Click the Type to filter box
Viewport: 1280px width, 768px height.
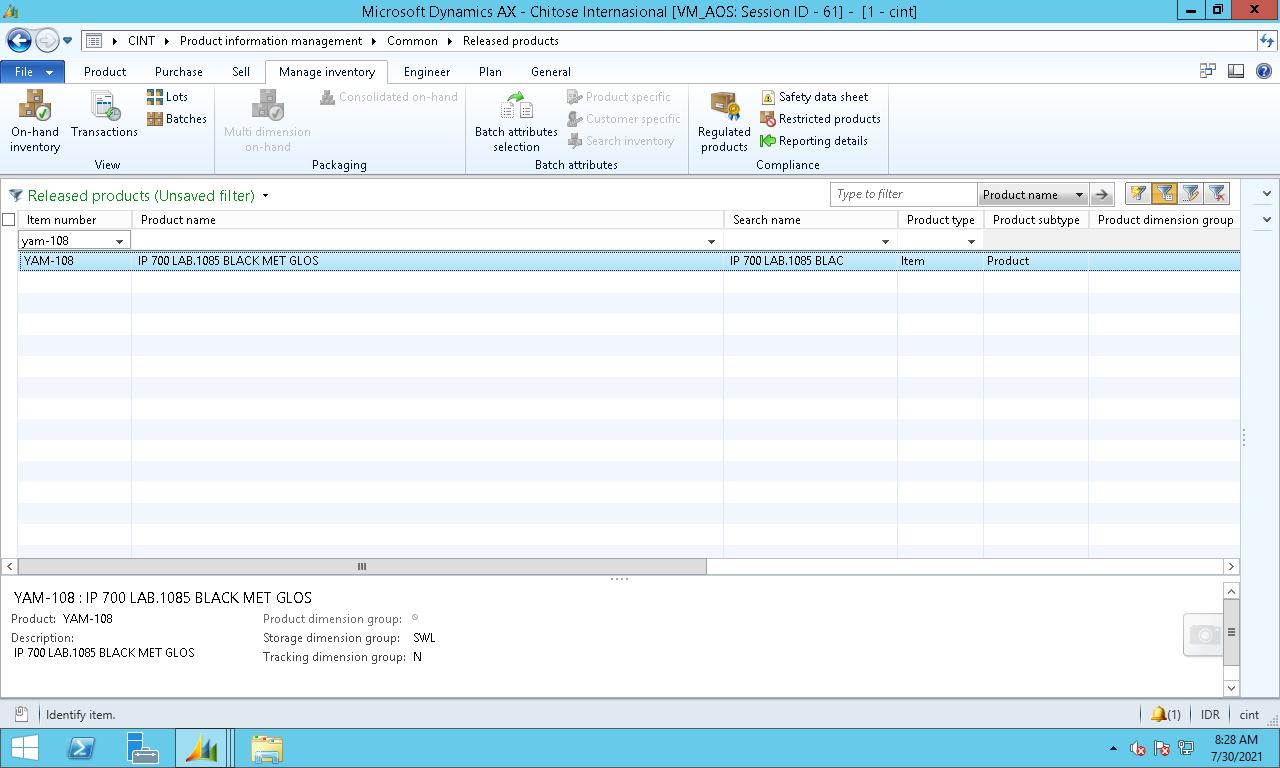903,194
